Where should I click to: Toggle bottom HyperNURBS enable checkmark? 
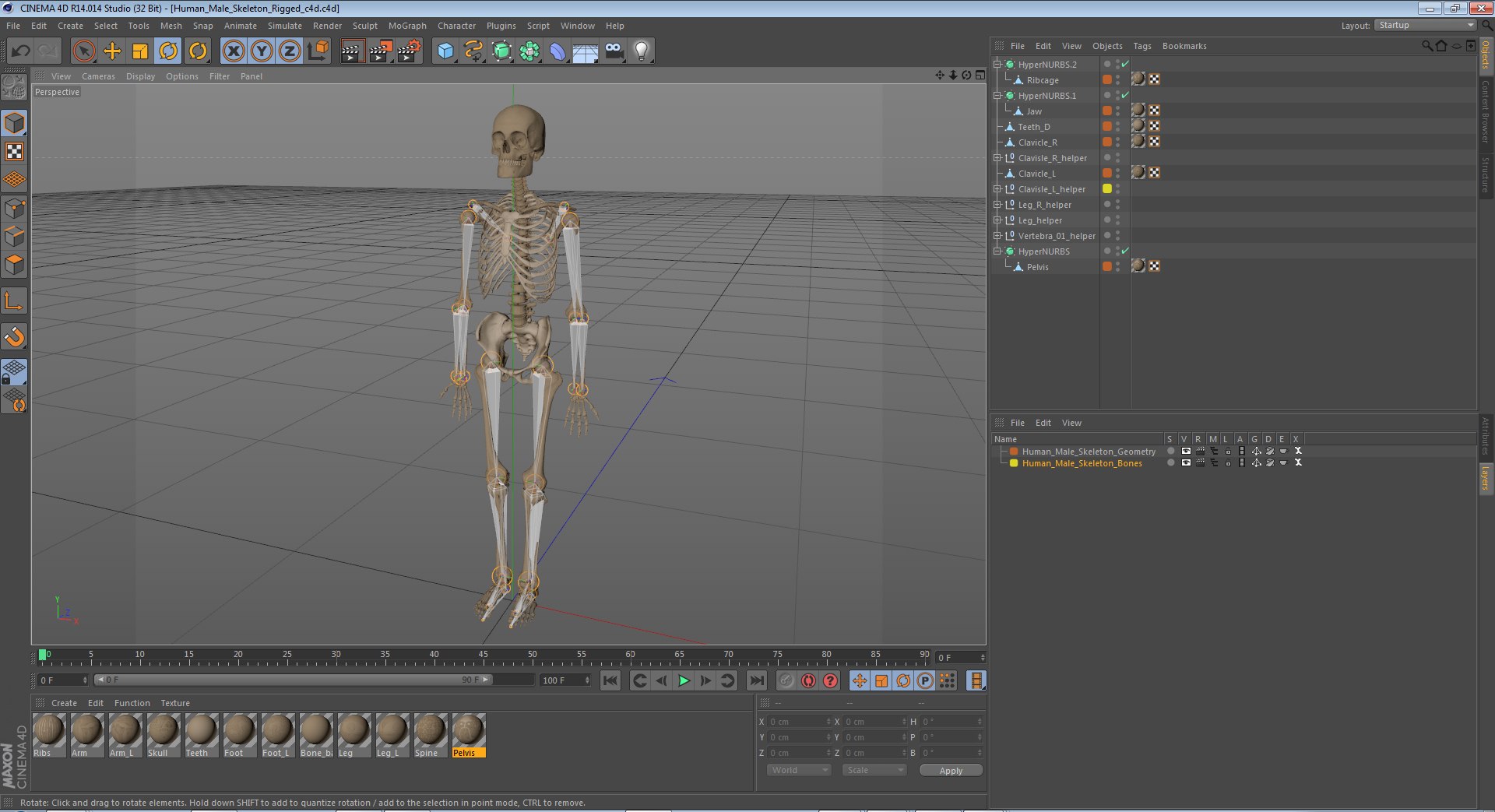coord(1125,251)
